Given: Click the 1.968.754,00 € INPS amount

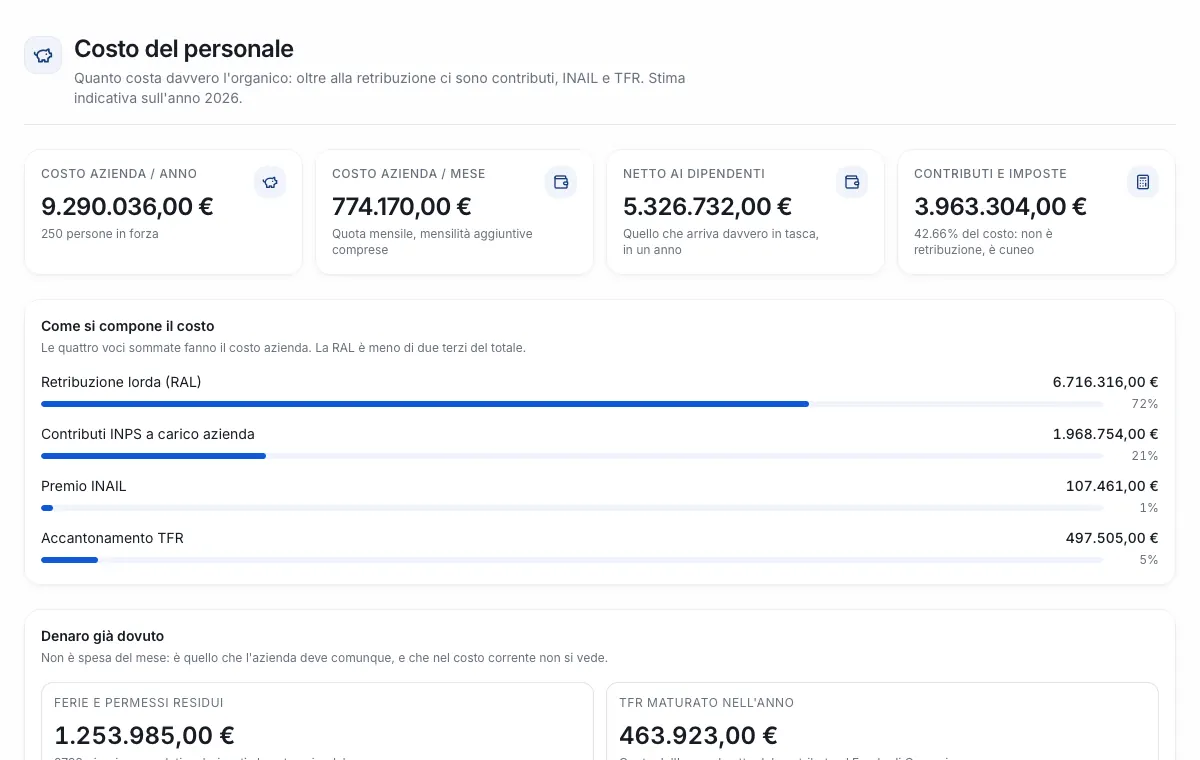Looking at the screenshot, I should click(x=1105, y=434).
